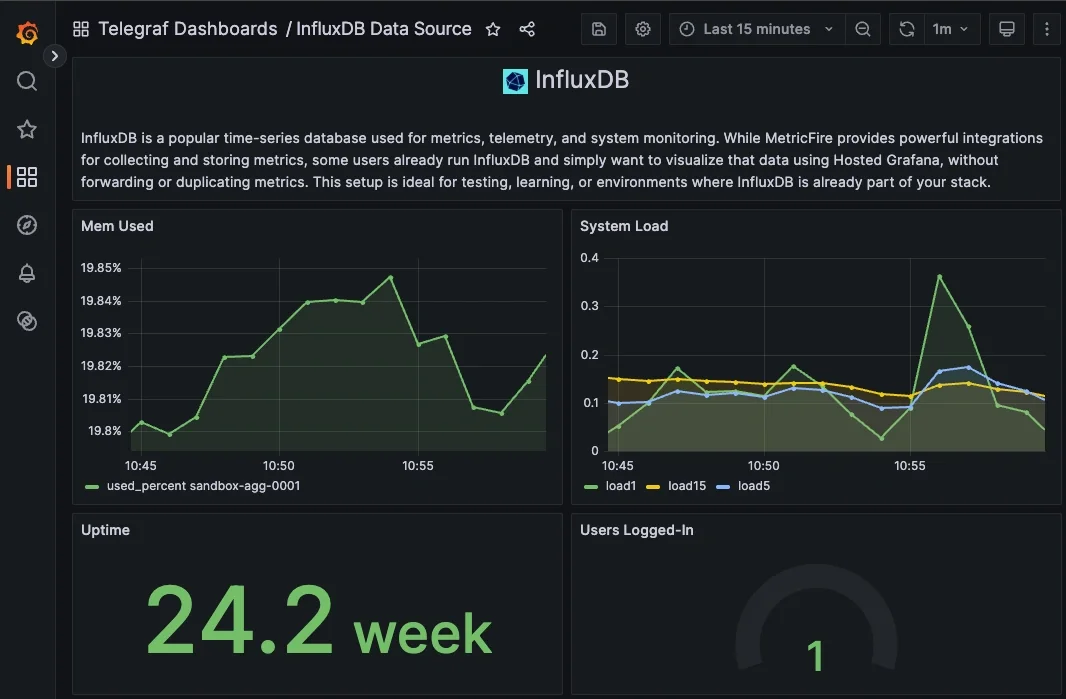
Task: Navigate to Telegraf Dashboards breadcrumb
Action: tap(188, 29)
